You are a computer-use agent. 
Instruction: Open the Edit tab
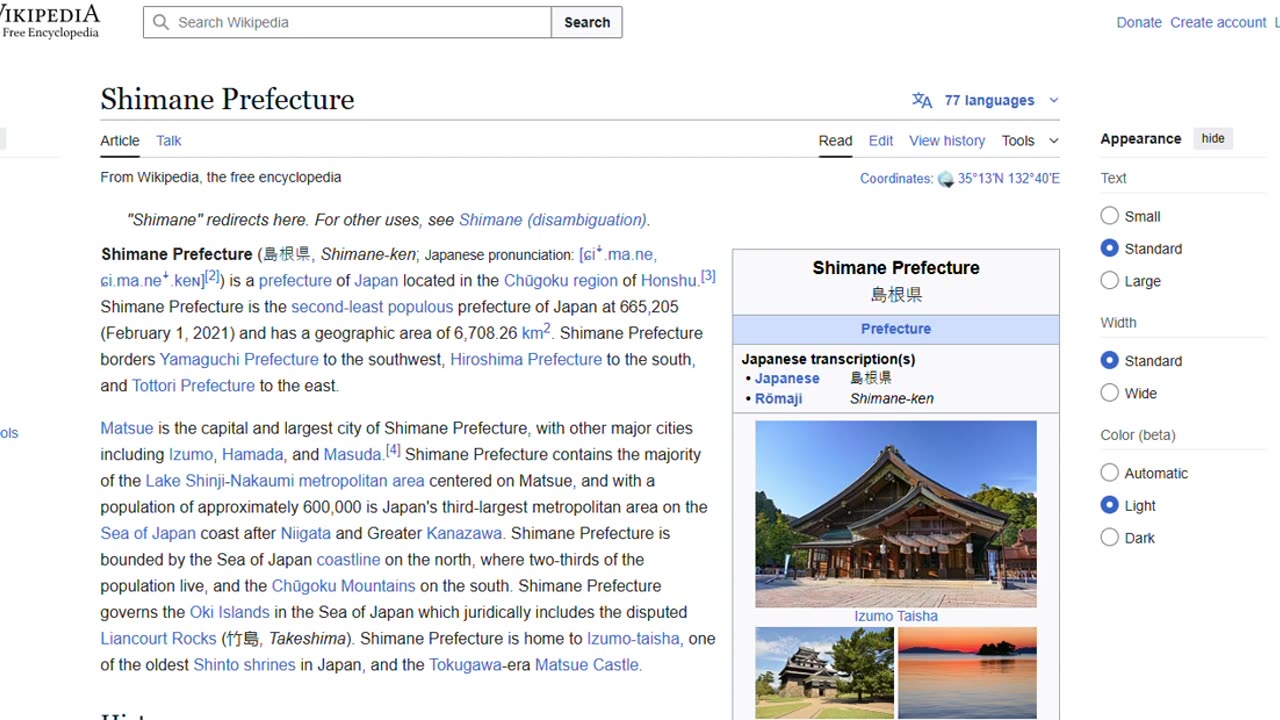click(881, 141)
